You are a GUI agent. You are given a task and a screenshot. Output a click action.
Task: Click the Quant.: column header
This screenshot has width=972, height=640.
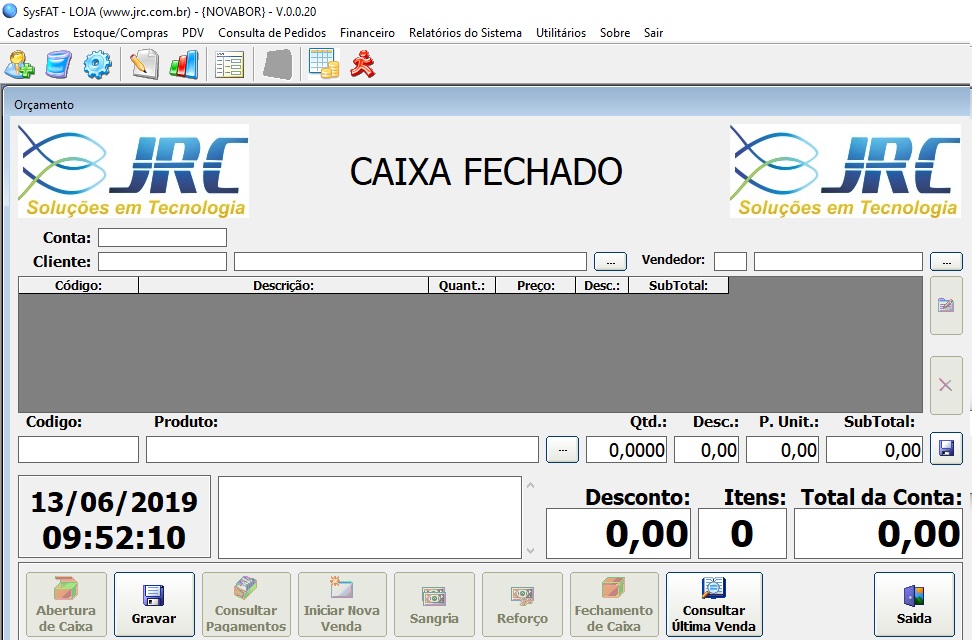[x=462, y=285]
